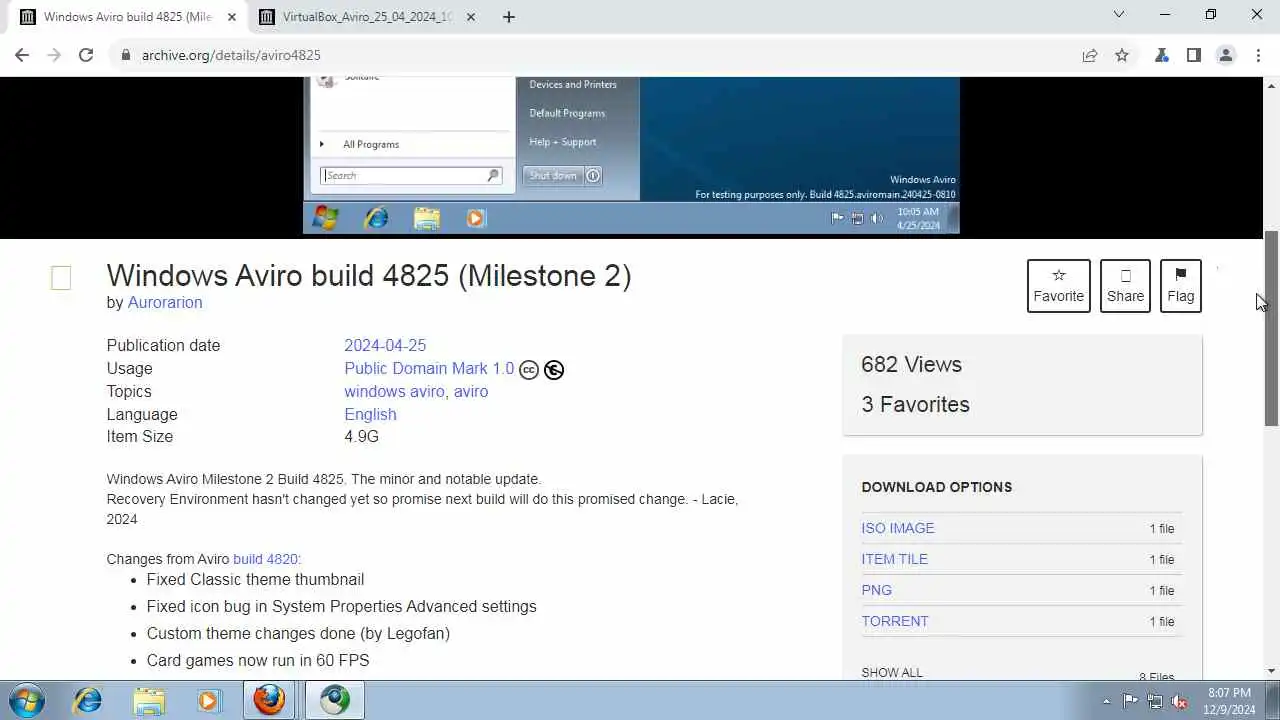
Task: Open uploader Aurorarion's profile
Action: [x=165, y=302]
